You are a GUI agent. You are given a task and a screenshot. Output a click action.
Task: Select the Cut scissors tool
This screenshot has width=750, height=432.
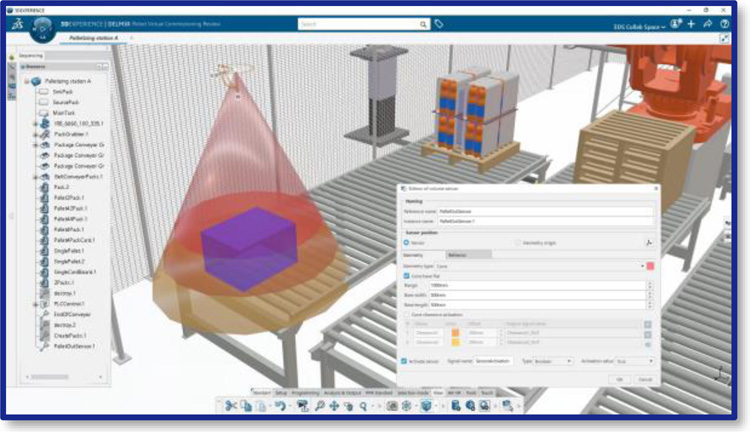click(x=230, y=406)
